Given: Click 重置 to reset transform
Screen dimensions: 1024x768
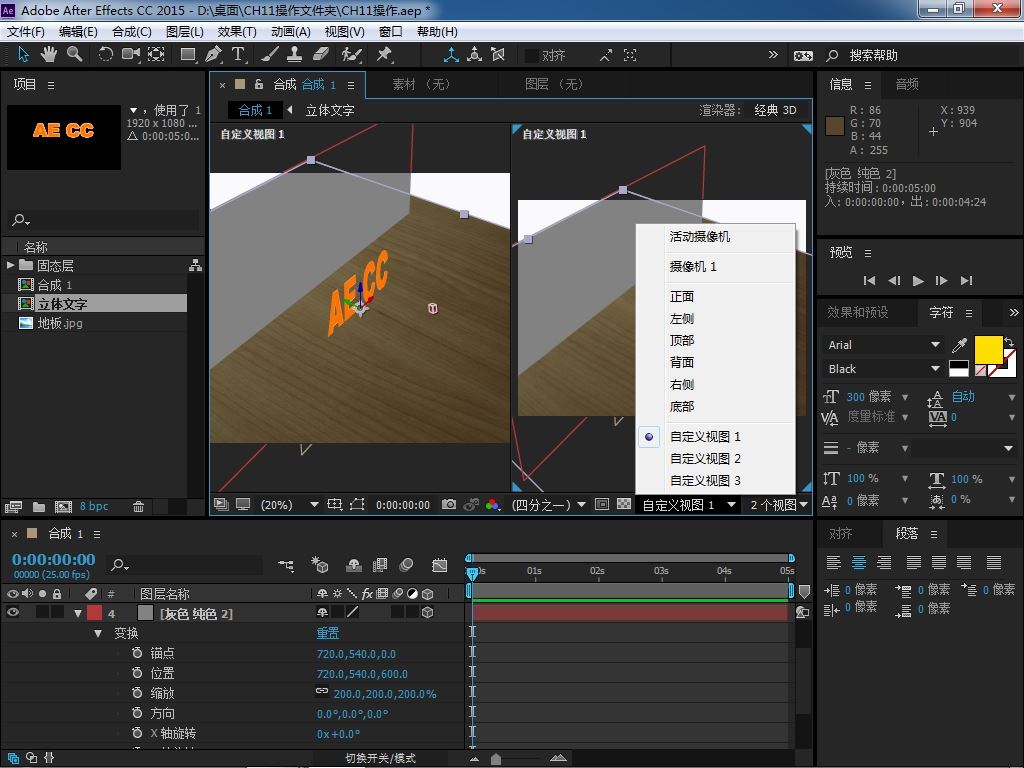Looking at the screenshot, I should tap(328, 633).
